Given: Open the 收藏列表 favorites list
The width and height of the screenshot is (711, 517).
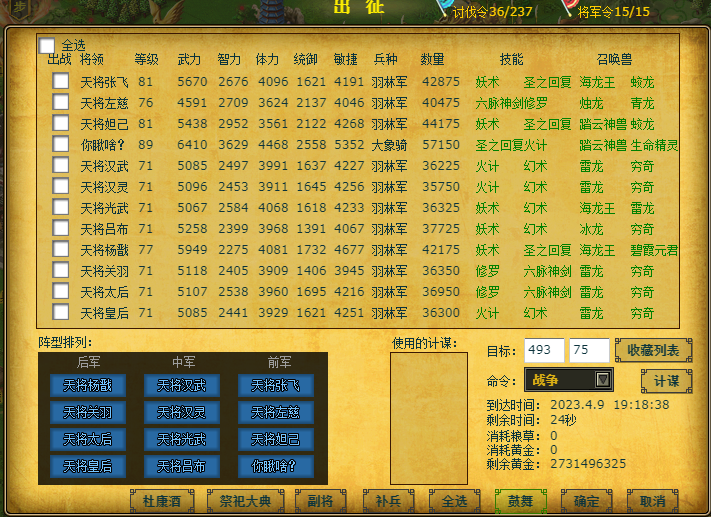Looking at the screenshot, I should coord(653,350).
